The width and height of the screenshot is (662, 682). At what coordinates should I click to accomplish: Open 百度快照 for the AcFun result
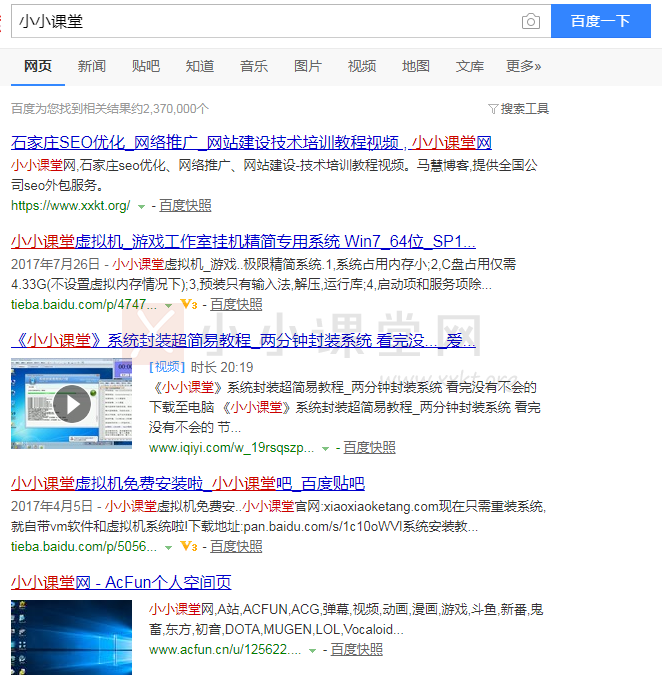pos(357,649)
